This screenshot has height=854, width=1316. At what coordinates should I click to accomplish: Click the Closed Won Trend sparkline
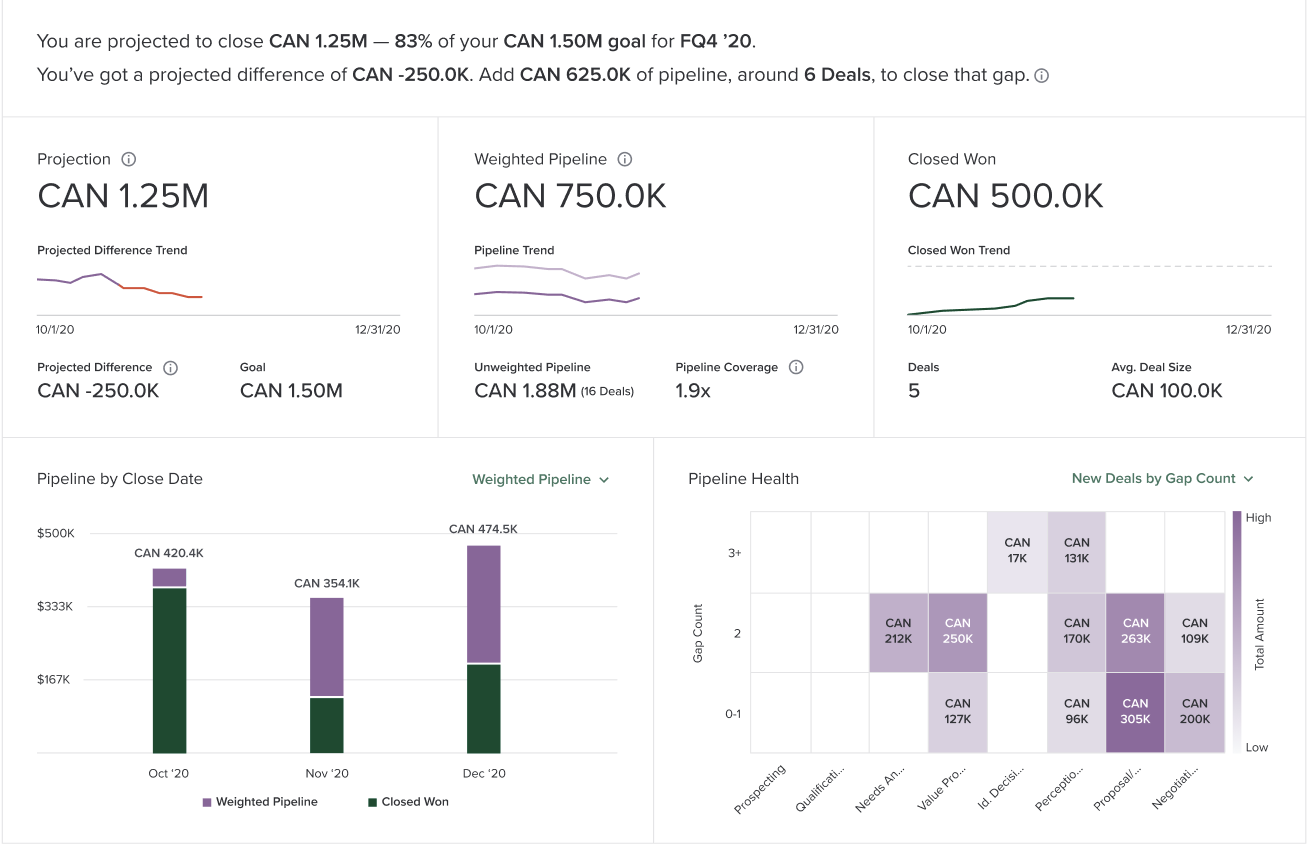tap(991, 306)
